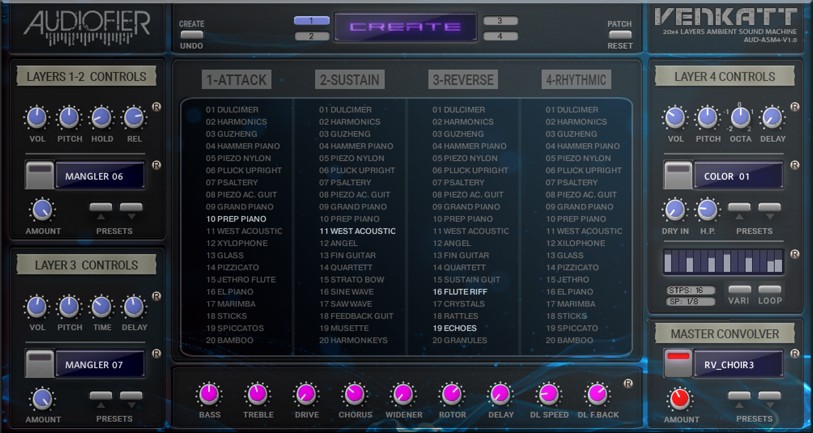Click the magenta TREBLE knob
The width and height of the screenshot is (813, 433).
pyautogui.click(x=258, y=395)
